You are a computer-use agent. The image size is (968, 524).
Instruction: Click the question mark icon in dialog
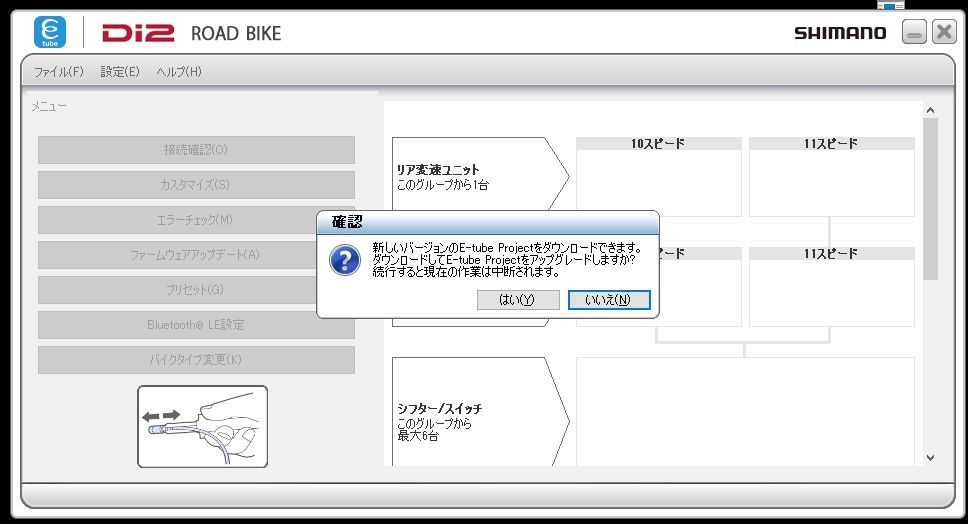tap(344, 260)
